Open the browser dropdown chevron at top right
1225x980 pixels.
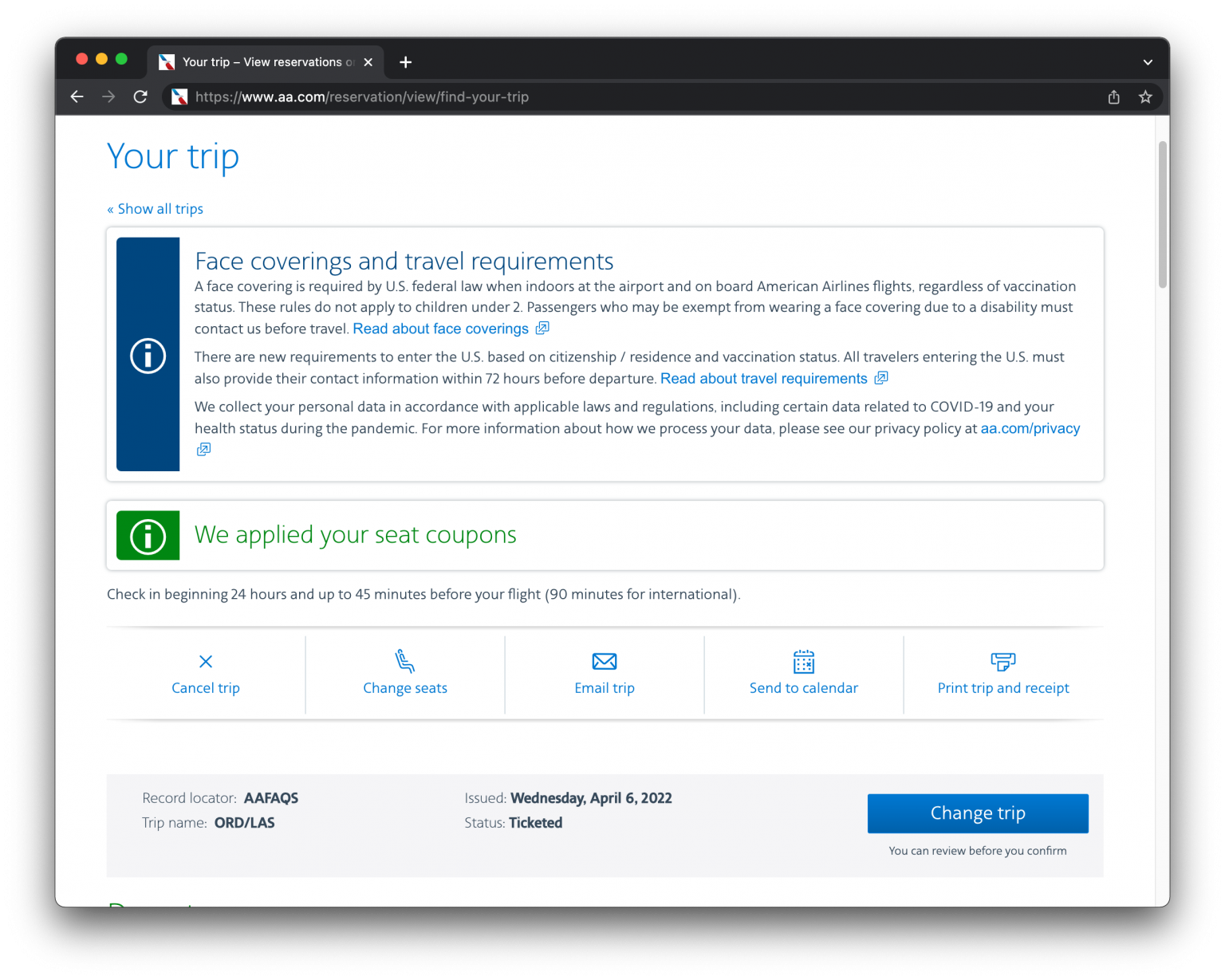pyautogui.click(x=1148, y=61)
